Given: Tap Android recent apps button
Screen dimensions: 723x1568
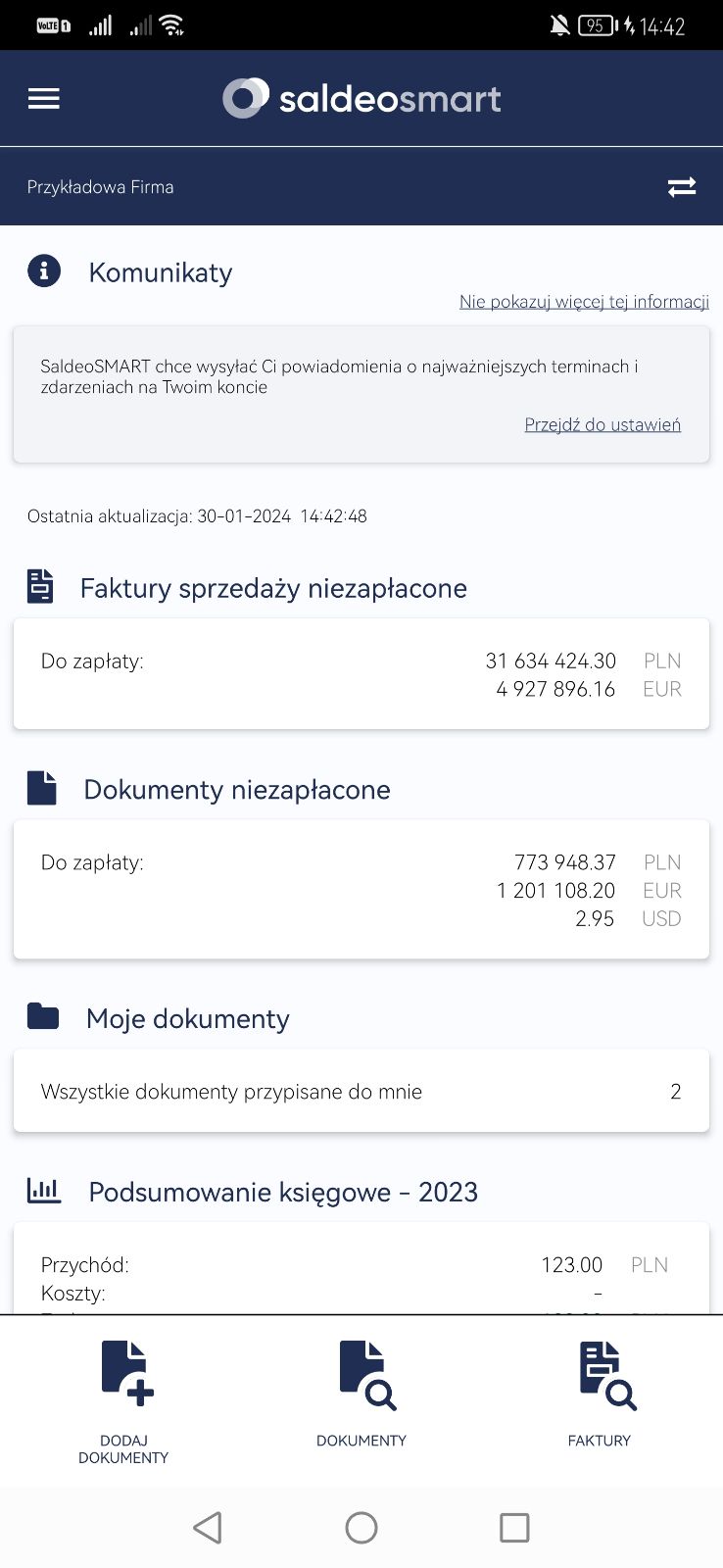Looking at the screenshot, I should click(514, 1527).
